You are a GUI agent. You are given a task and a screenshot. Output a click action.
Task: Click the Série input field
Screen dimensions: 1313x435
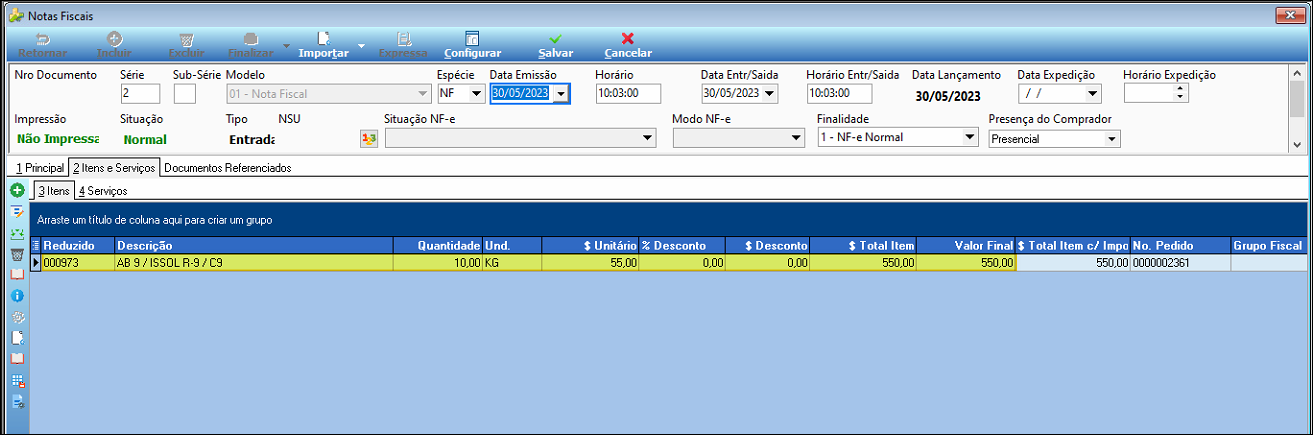(140, 94)
